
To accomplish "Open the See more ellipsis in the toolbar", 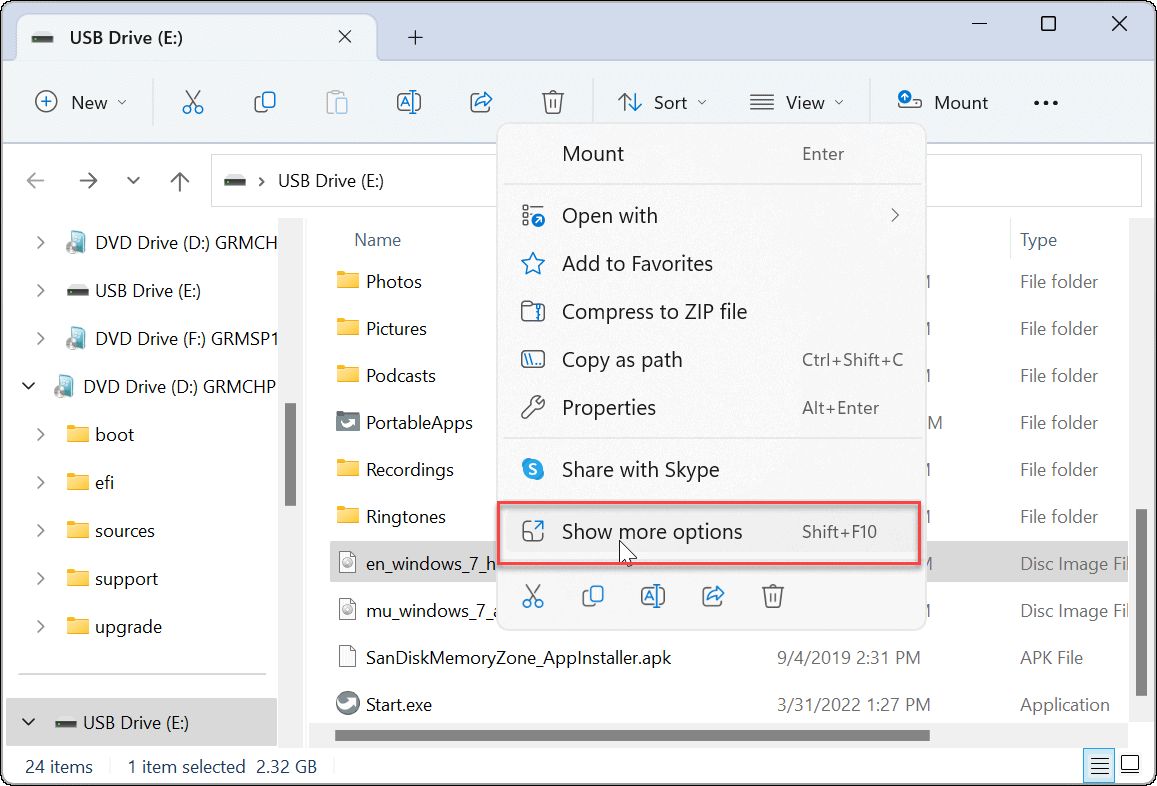I will tap(1045, 101).
